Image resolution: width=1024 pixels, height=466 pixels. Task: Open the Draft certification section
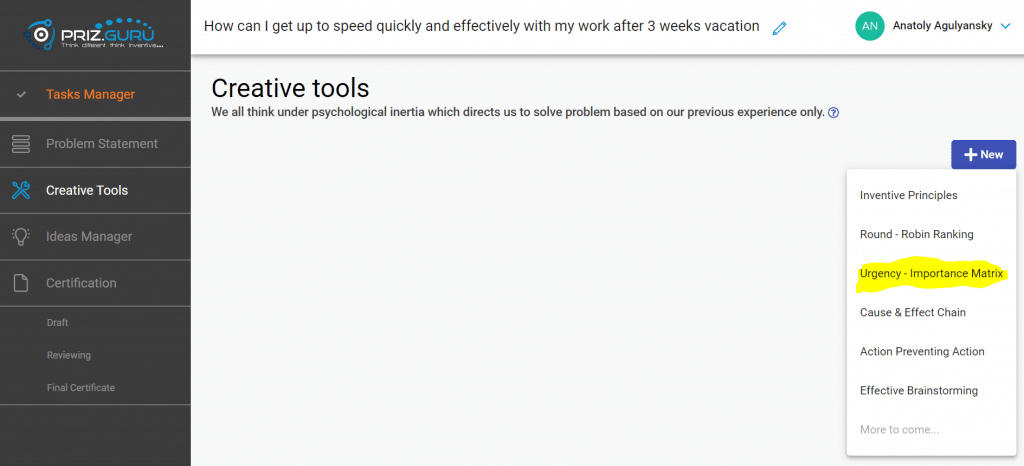pyautogui.click(x=57, y=323)
